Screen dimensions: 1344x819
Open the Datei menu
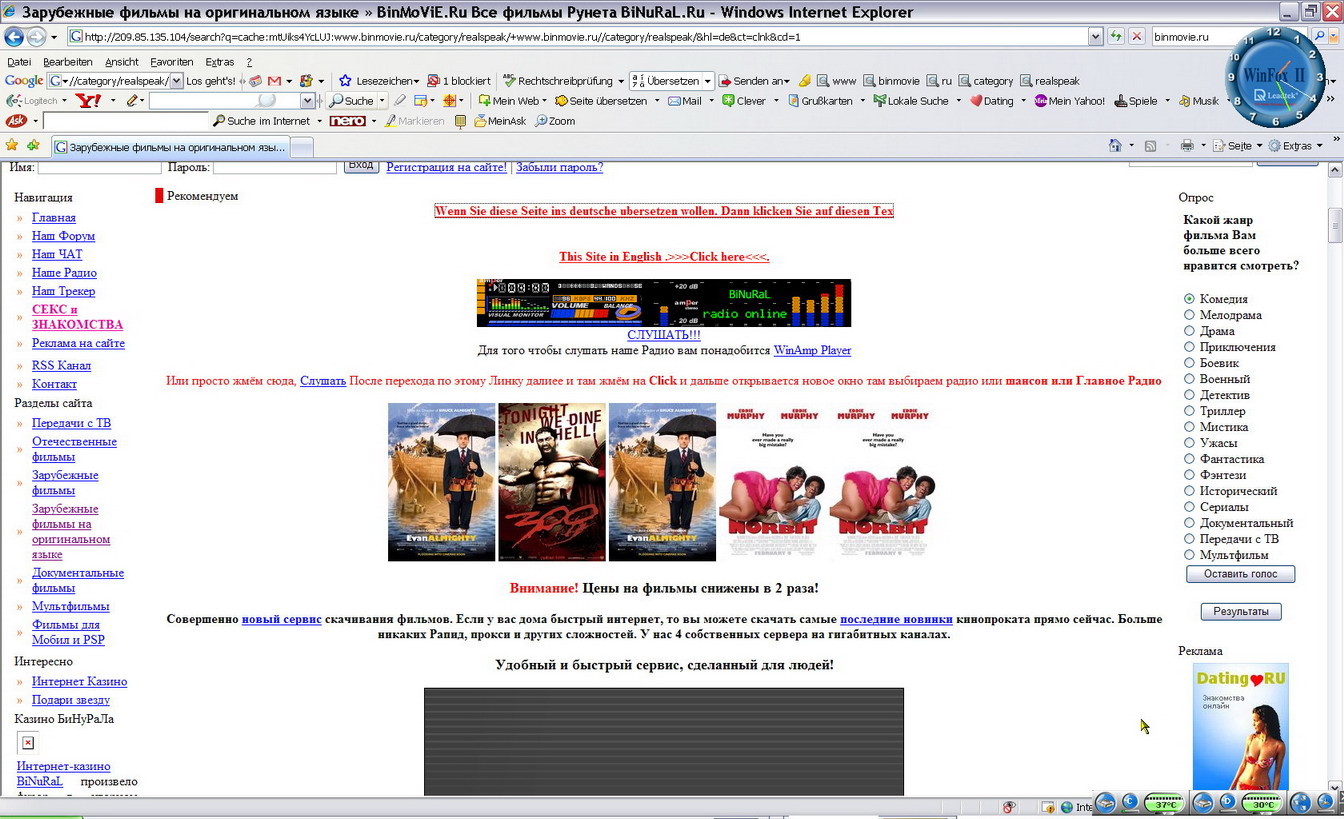[x=19, y=62]
